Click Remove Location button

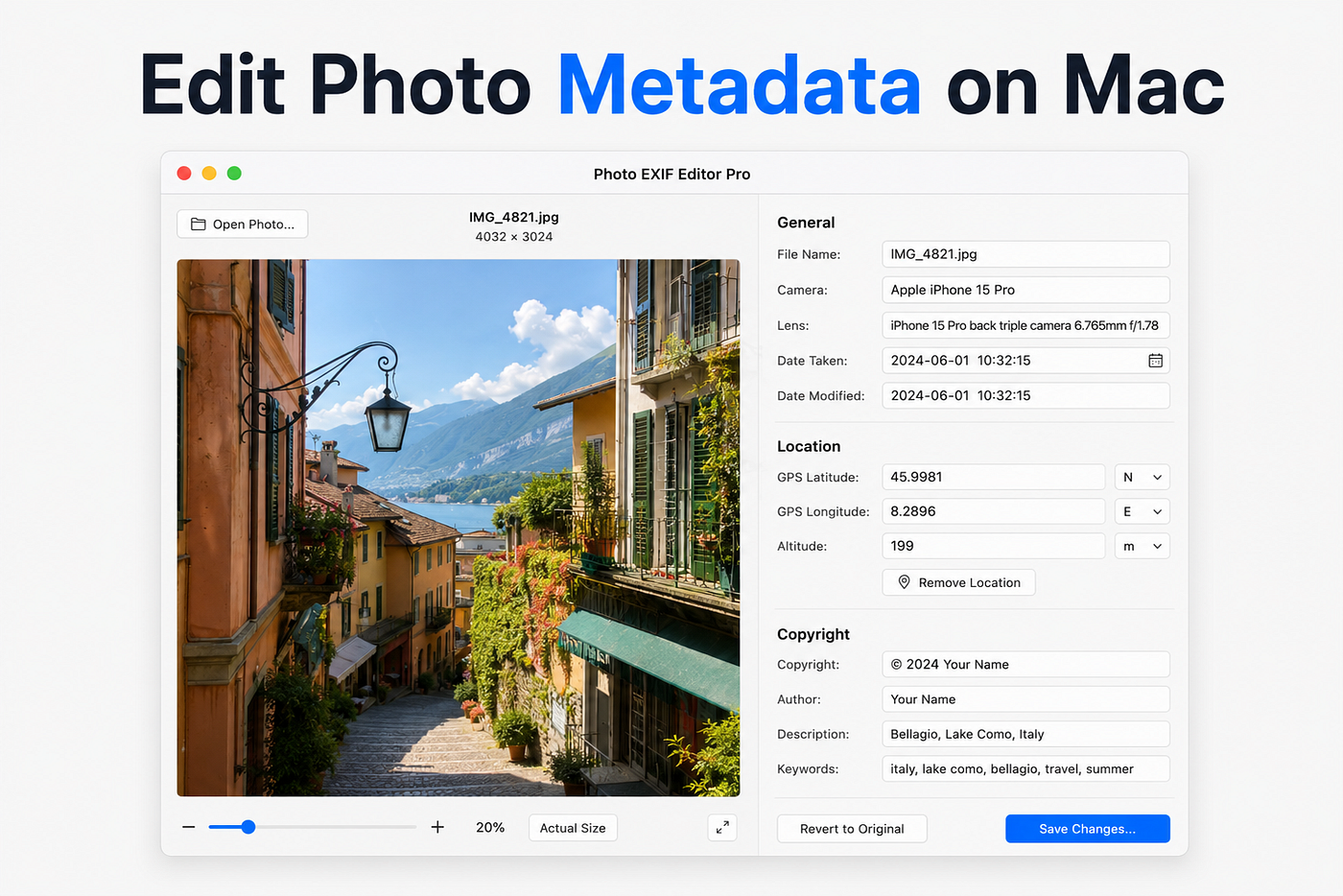[958, 582]
